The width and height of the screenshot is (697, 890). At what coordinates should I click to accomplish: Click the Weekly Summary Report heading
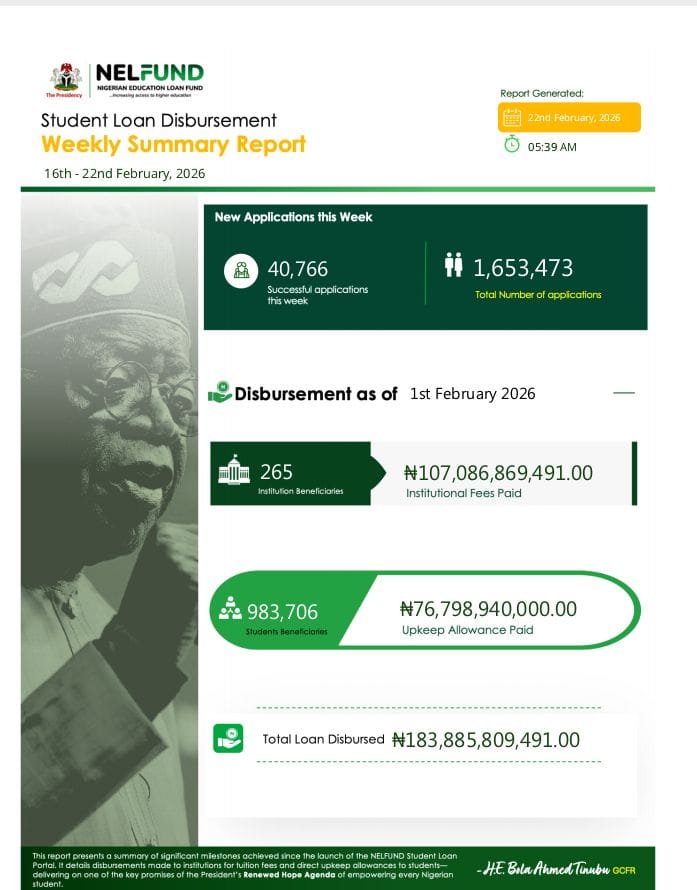(x=173, y=145)
